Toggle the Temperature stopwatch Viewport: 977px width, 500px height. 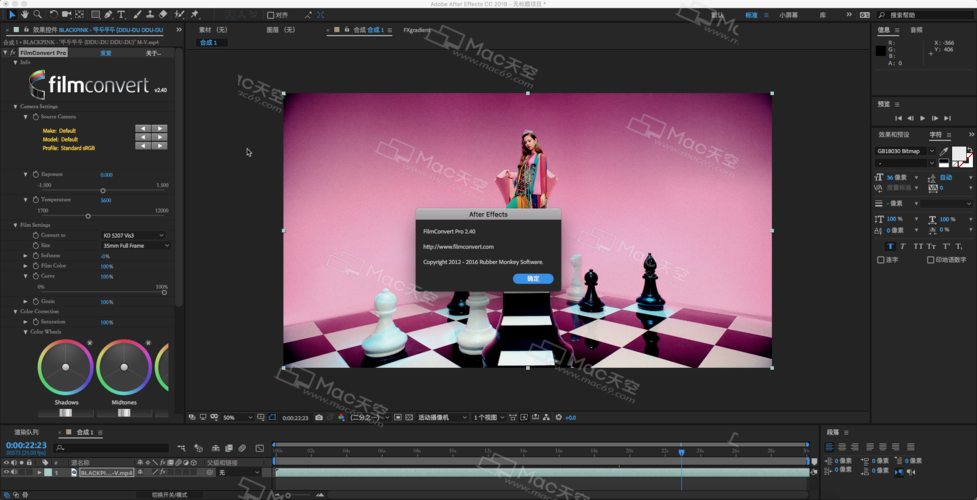[x=36, y=200]
